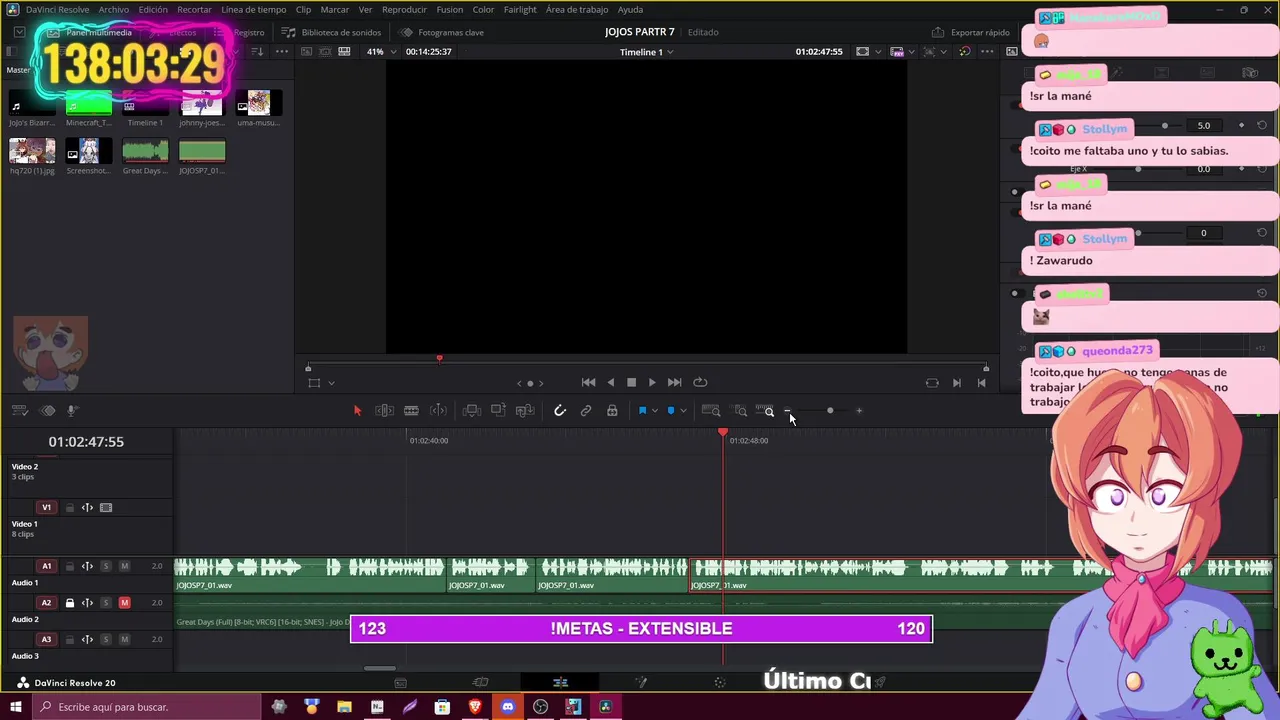The image size is (1280, 720).
Task: Click the stacked timelines diamond icon
Action: coord(47,411)
